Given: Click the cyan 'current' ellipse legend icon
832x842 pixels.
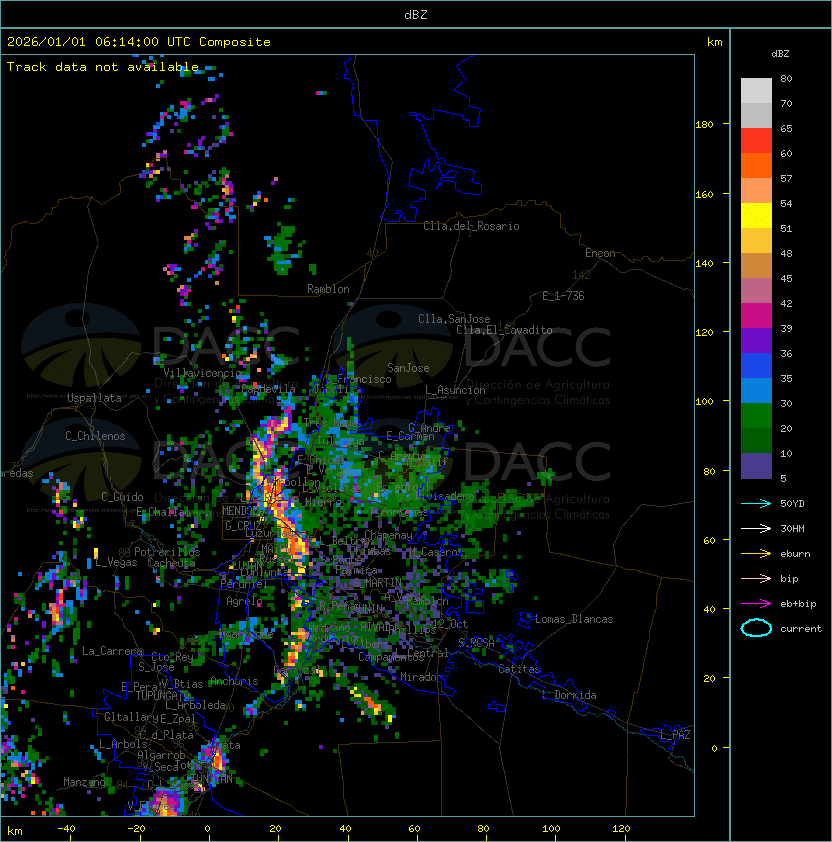Looking at the screenshot, I should 756,628.
